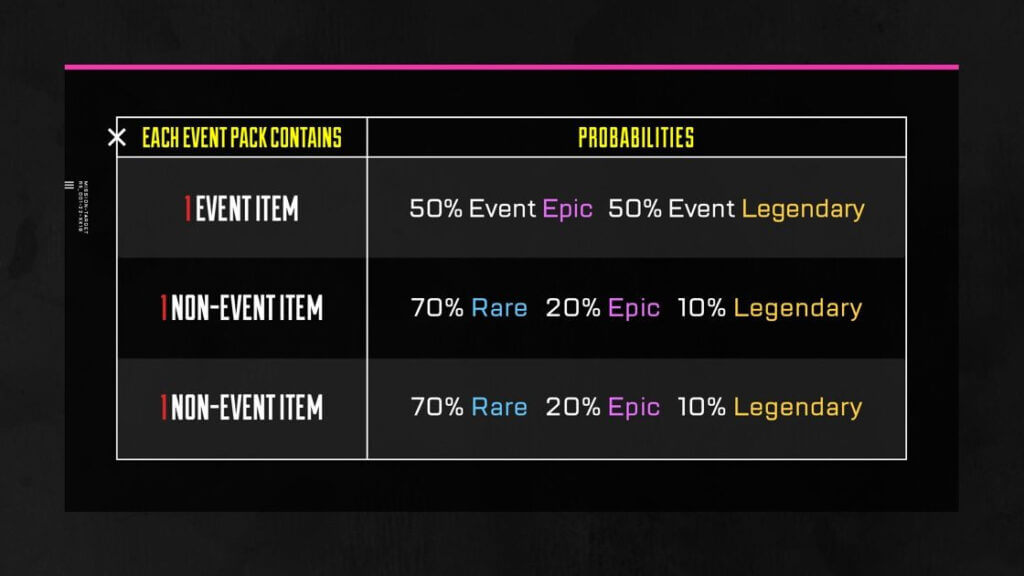Click the purple word Epic in Event row
The height and width of the screenshot is (576, 1024).
click(x=568, y=209)
